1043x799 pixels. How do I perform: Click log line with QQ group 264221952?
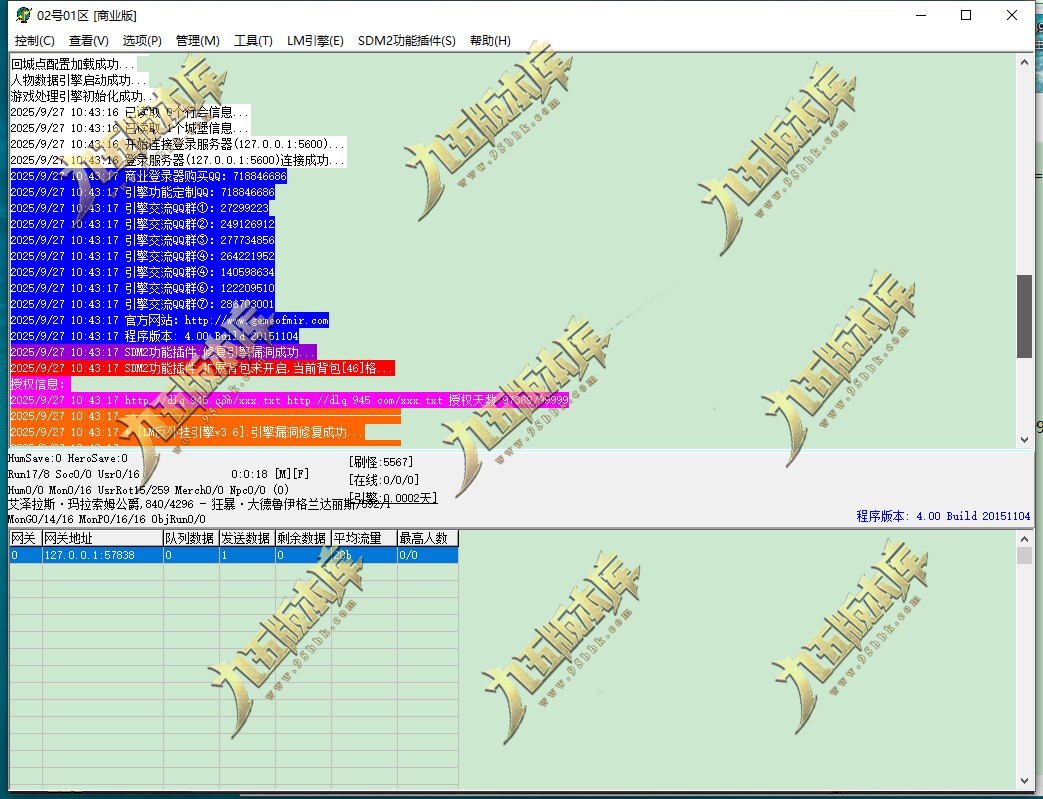142,256
